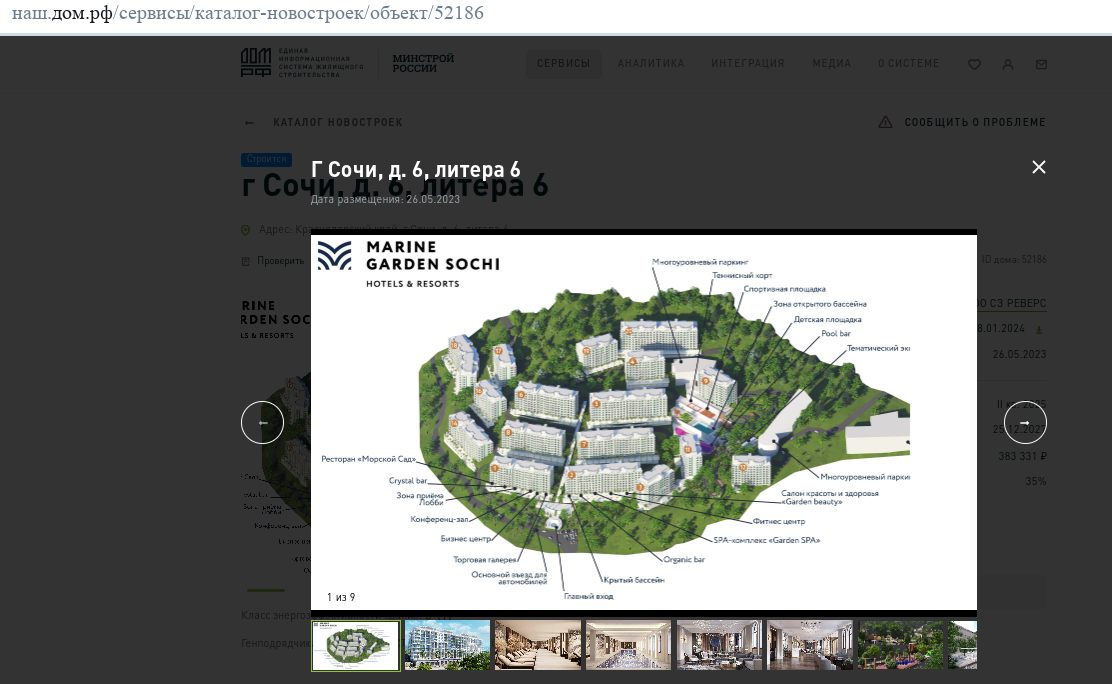Click the address bar URL
The image size is (1112, 684).
pos(248,13)
